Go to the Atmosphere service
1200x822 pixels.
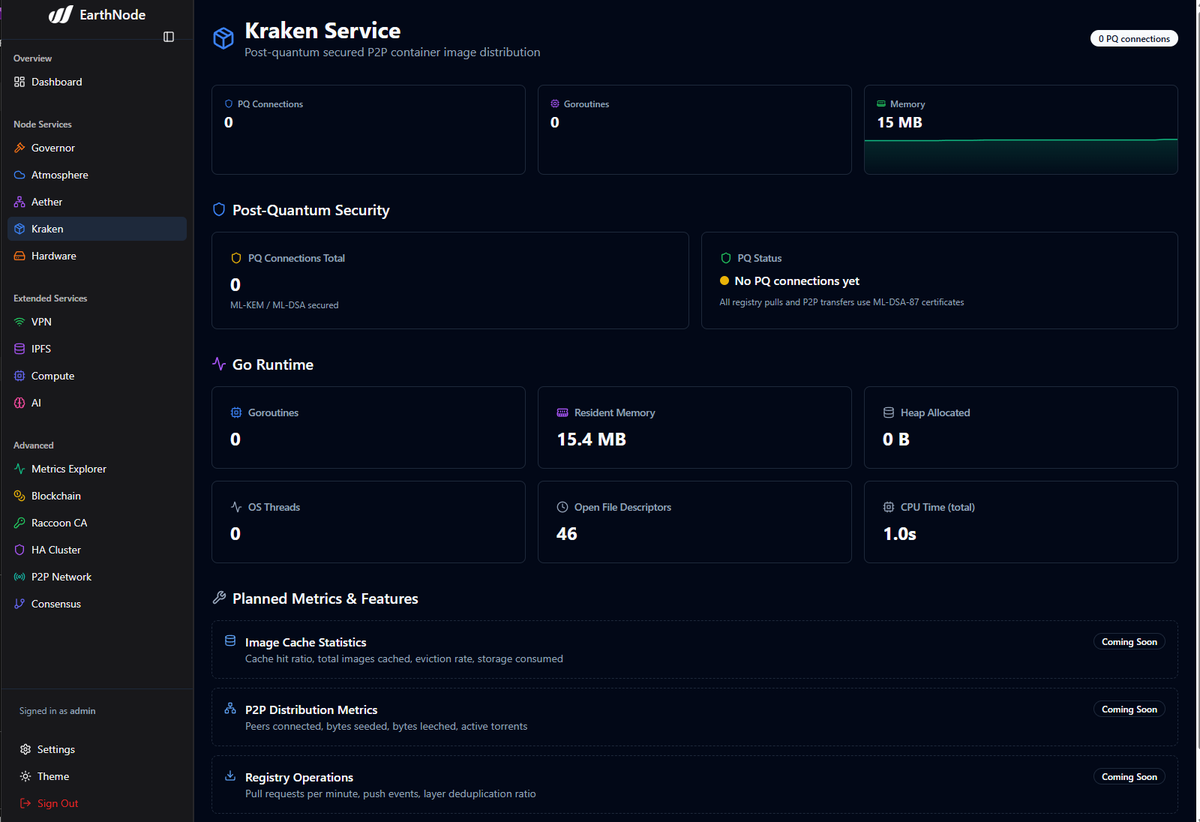96,175
